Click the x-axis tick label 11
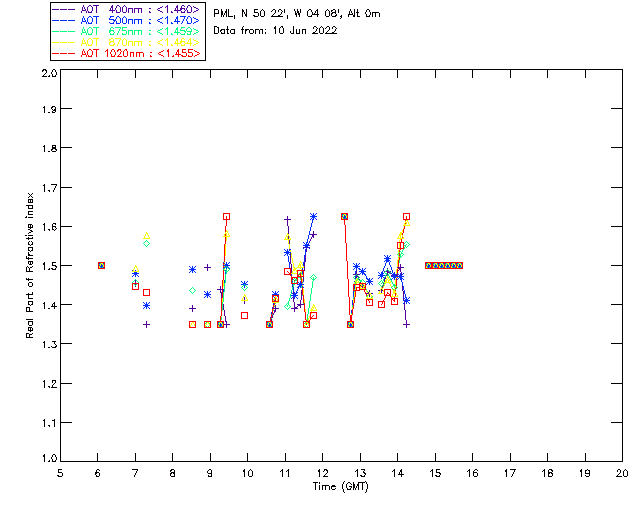The image size is (640, 512). click(x=285, y=473)
